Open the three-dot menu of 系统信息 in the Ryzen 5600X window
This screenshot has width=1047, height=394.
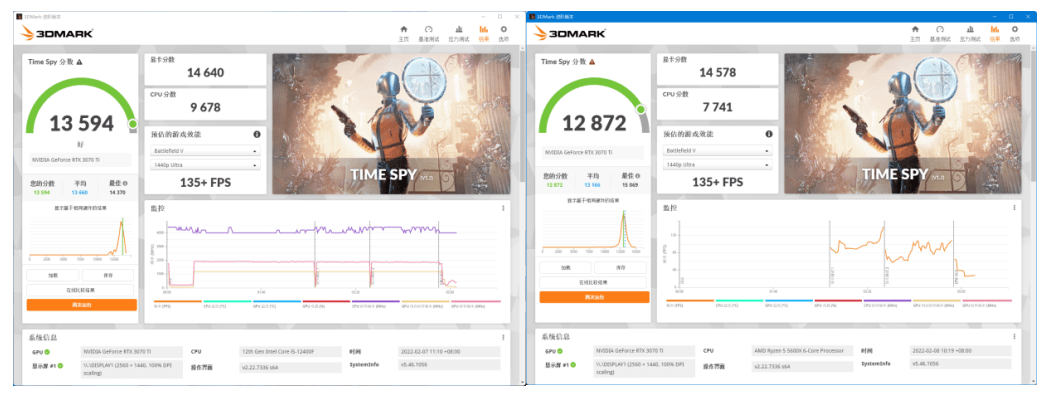click(1014, 337)
